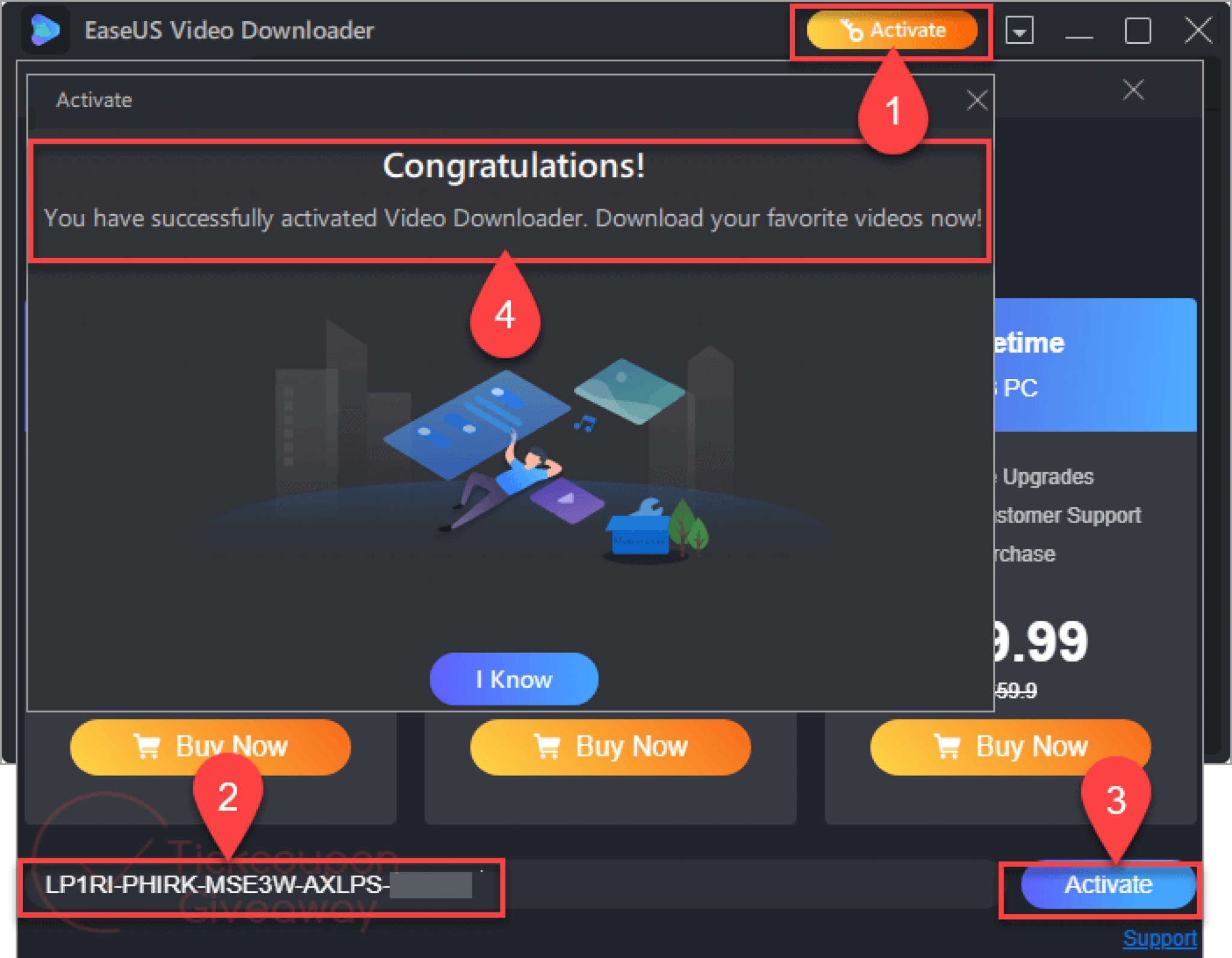Close the Activate congratulations dialog
The image size is (1232, 958).
[977, 100]
